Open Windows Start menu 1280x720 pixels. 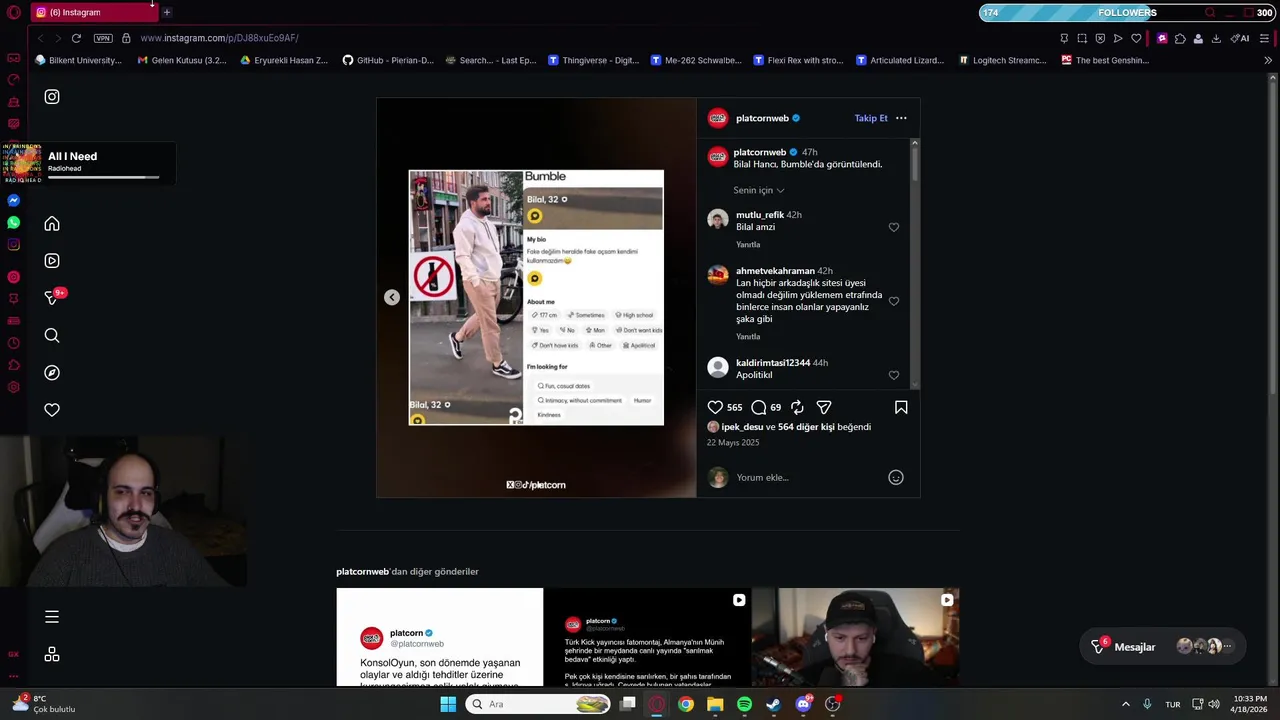(448, 704)
